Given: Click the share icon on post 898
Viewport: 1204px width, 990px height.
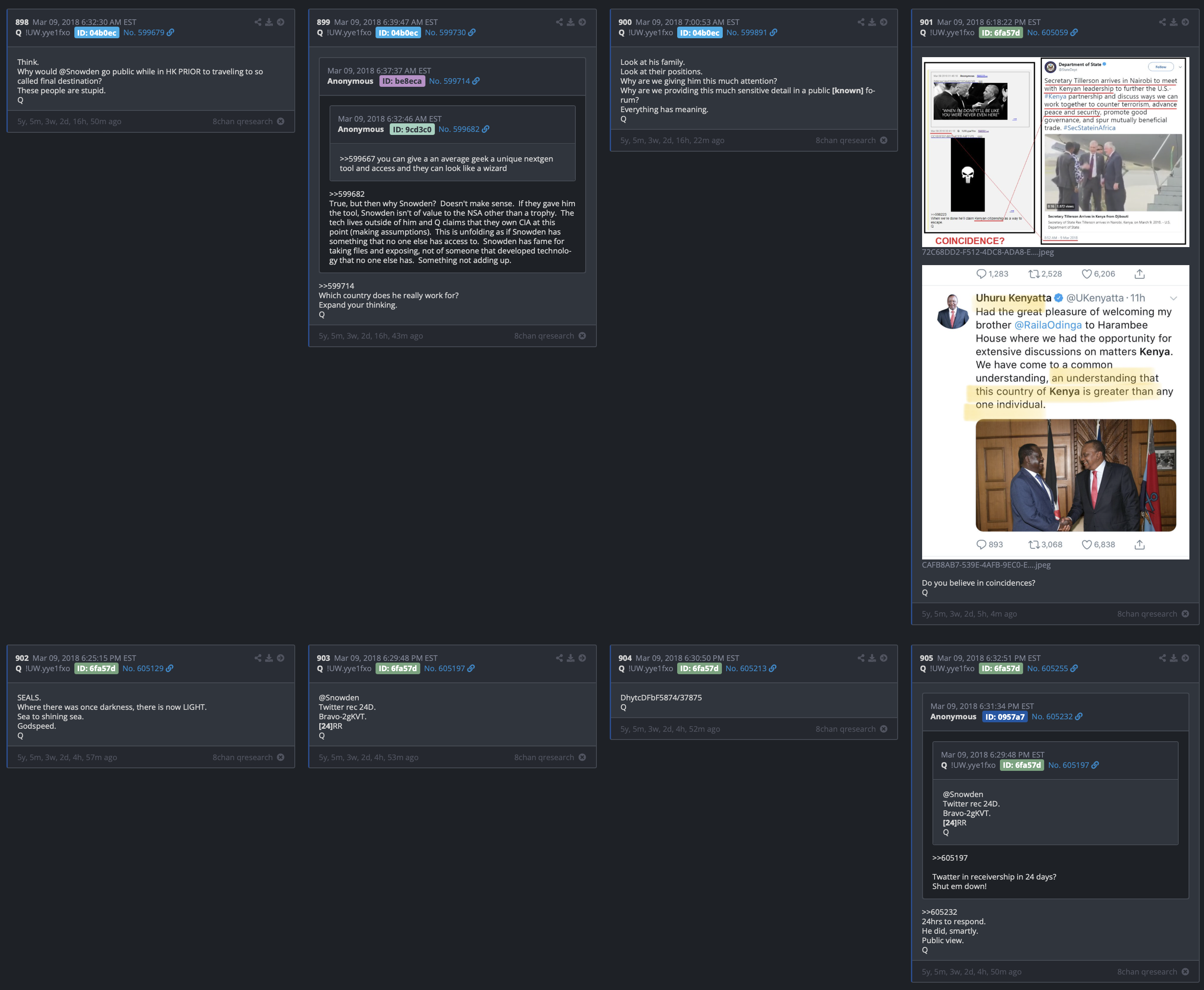Looking at the screenshot, I should (x=258, y=22).
